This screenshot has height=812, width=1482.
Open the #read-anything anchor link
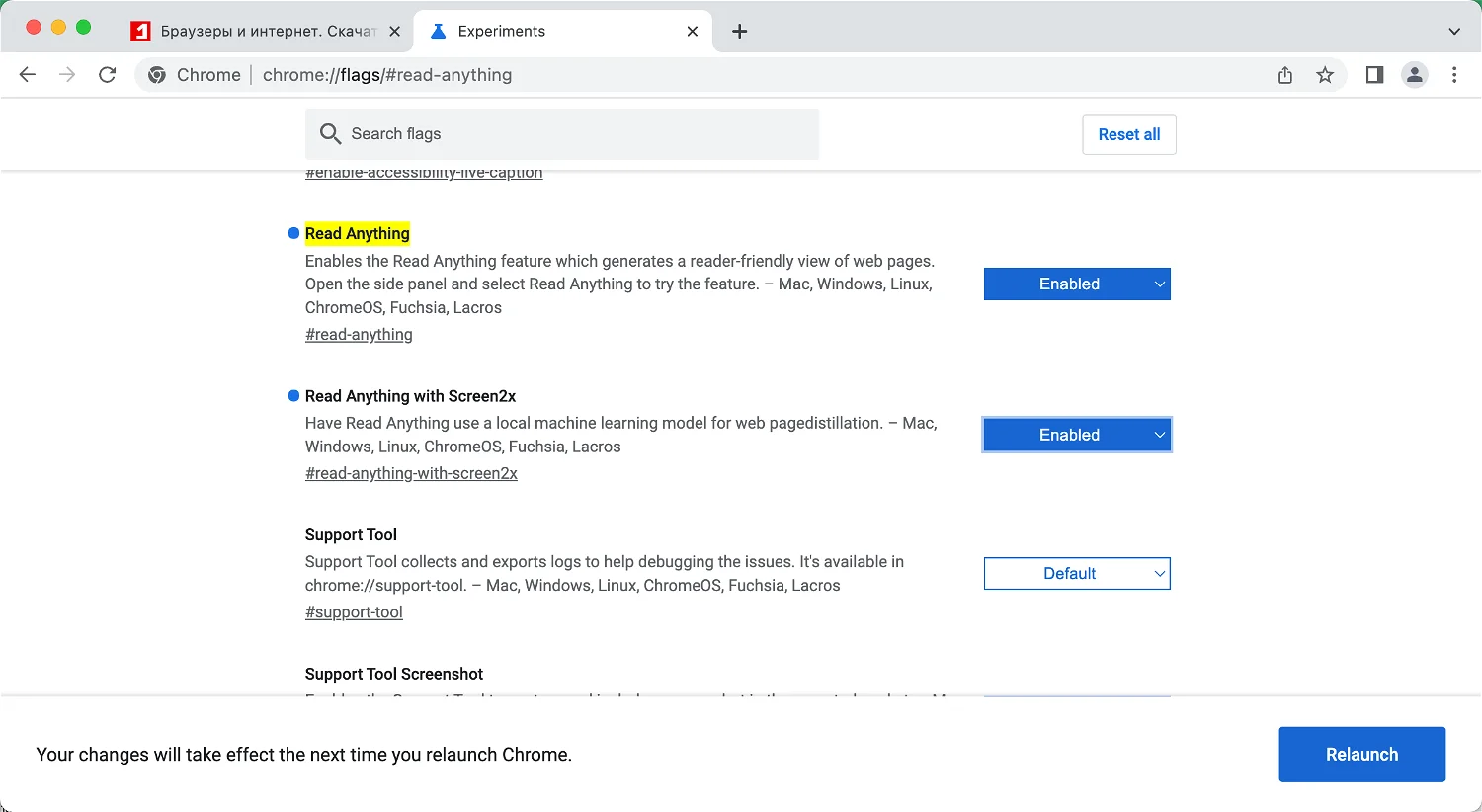(x=359, y=335)
